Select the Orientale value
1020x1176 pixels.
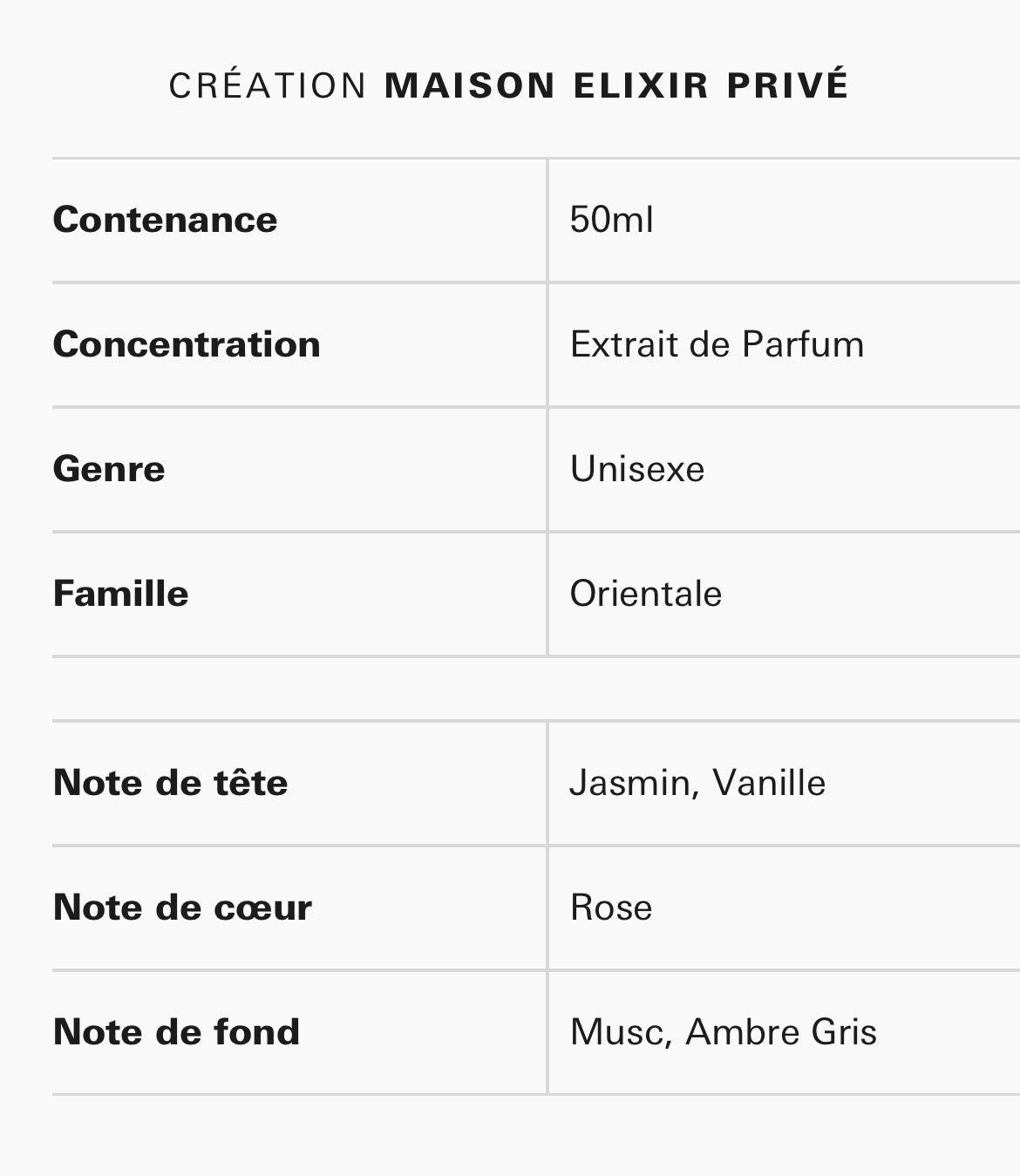pos(646,594)
